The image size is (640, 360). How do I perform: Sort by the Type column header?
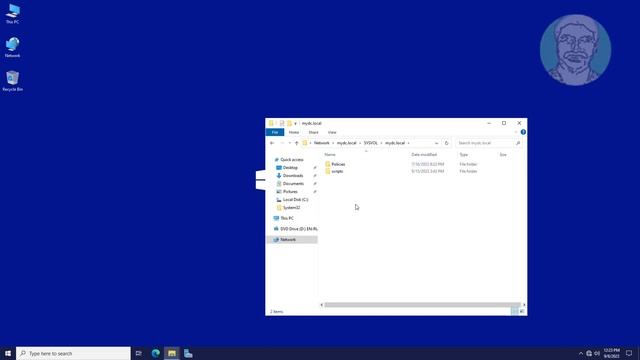coord(464,154)
